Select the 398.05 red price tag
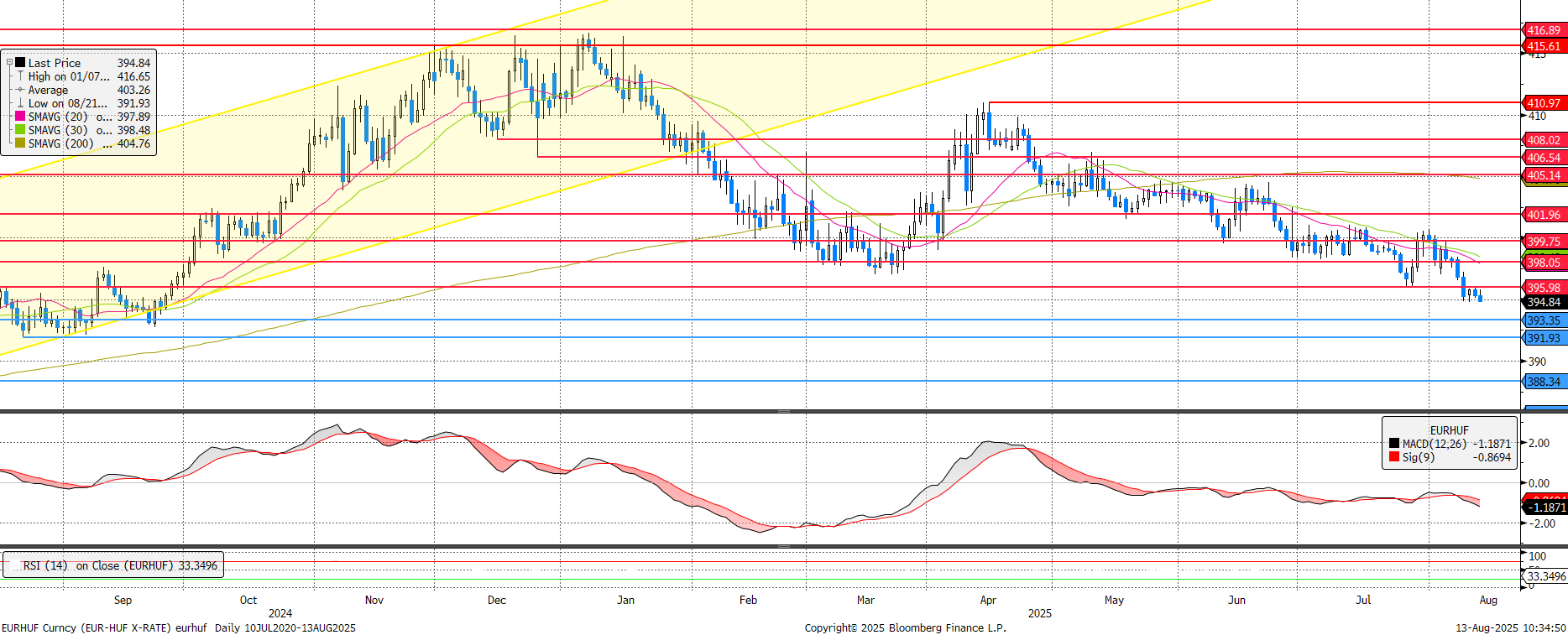The image size is (1568, 635). [1544, 263]
